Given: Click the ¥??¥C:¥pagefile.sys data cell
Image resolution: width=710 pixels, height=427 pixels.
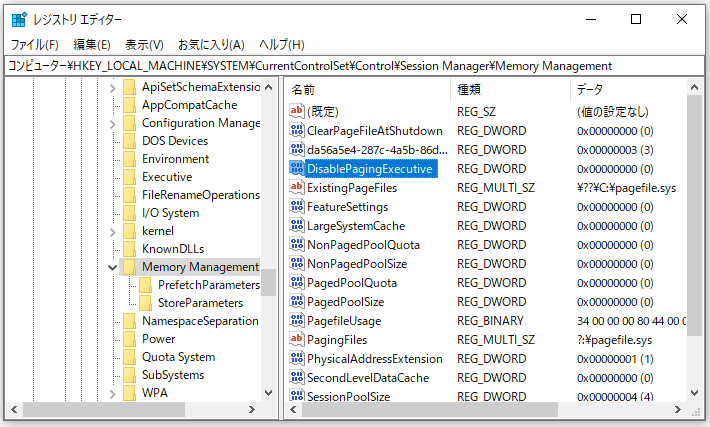Looking at the screenshot, I should tap(626, 188).
